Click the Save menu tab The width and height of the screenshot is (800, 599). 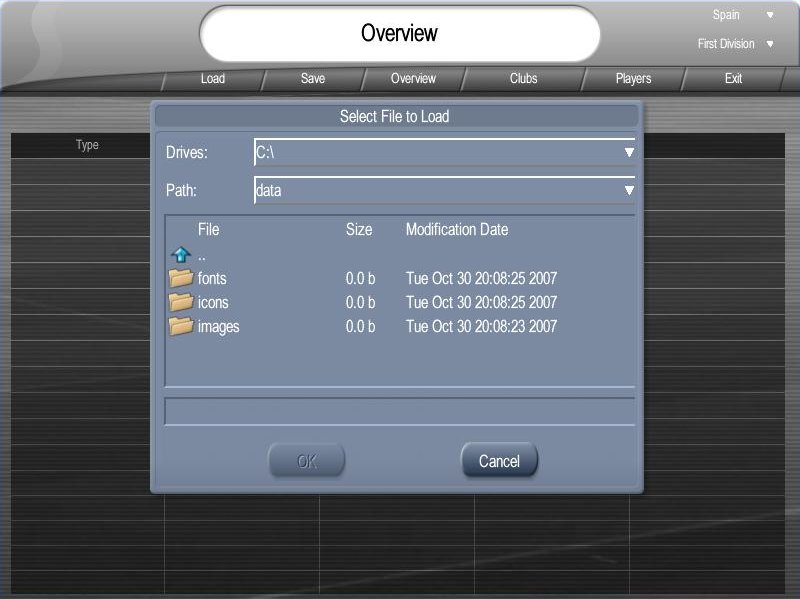[313, 79]
